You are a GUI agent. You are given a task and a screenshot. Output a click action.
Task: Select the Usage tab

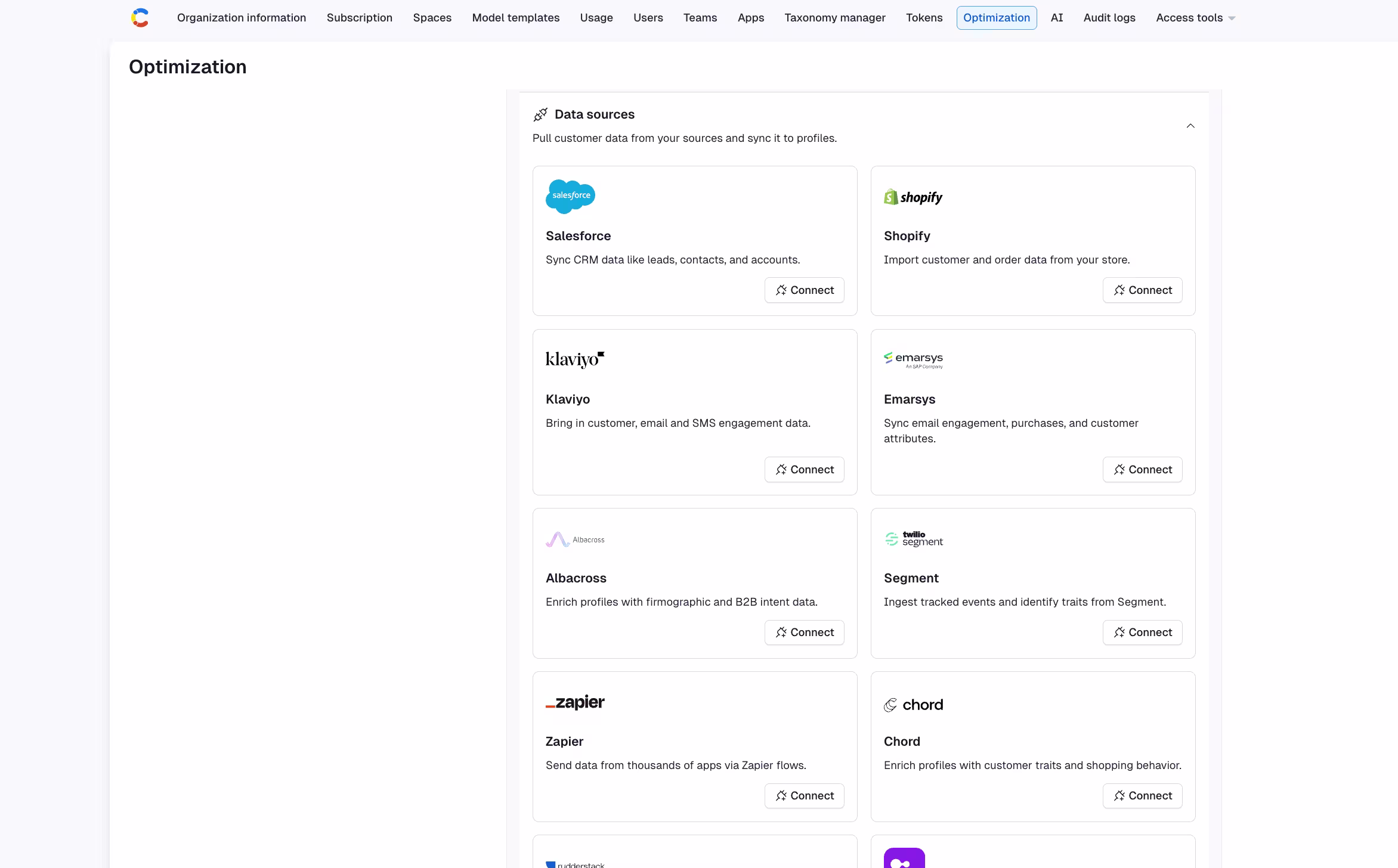pyautogui.click(x=596, y=18)
